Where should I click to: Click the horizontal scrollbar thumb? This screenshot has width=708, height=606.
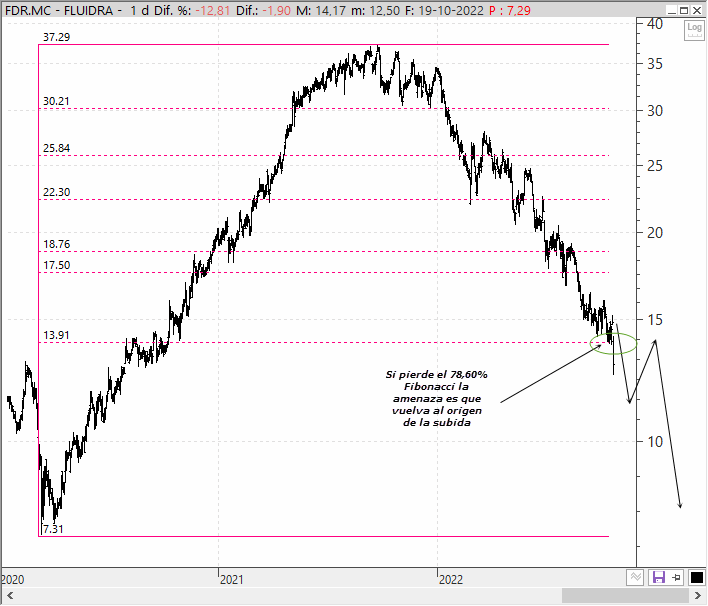(x=625, y=596)
